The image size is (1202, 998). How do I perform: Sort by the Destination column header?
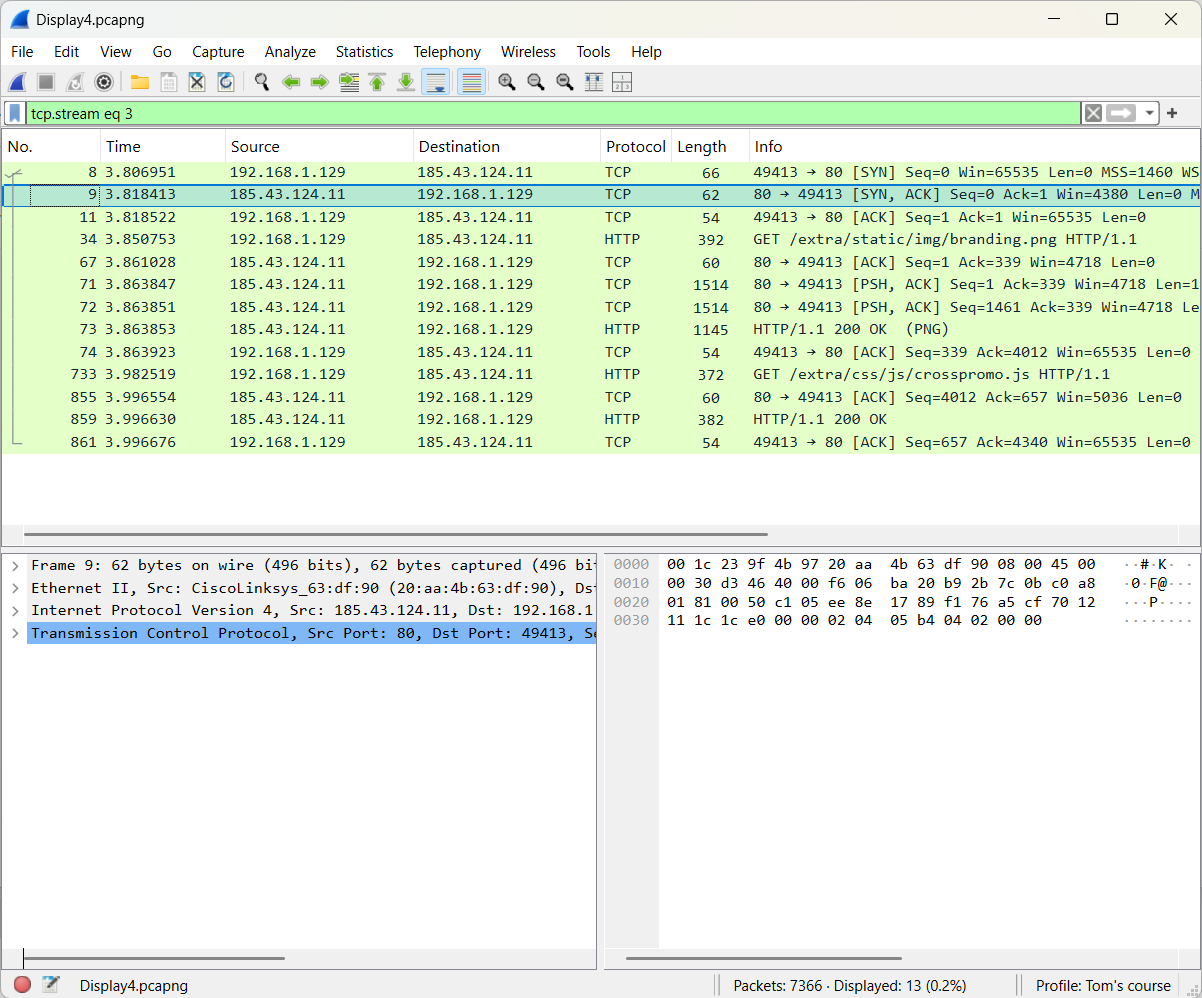pos(506,147)
